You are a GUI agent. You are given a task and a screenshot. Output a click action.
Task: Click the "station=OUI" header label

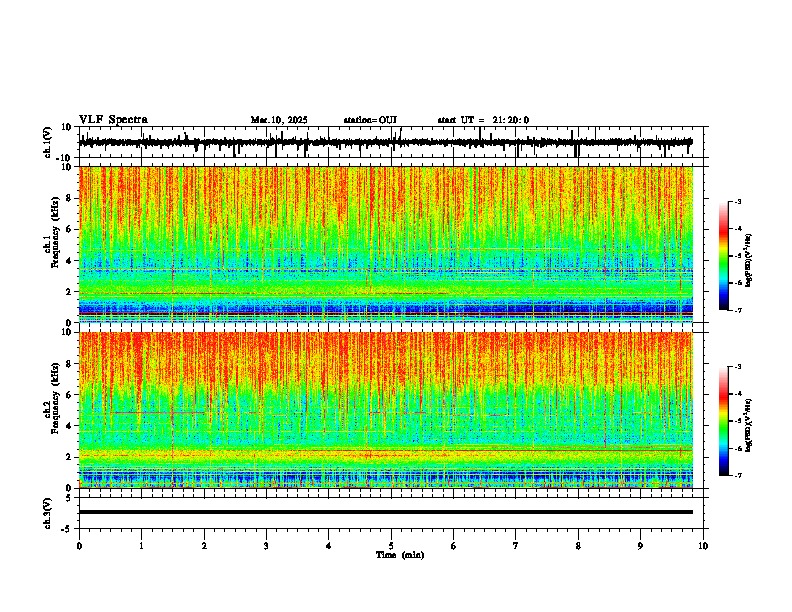click(x=370, y=120)
